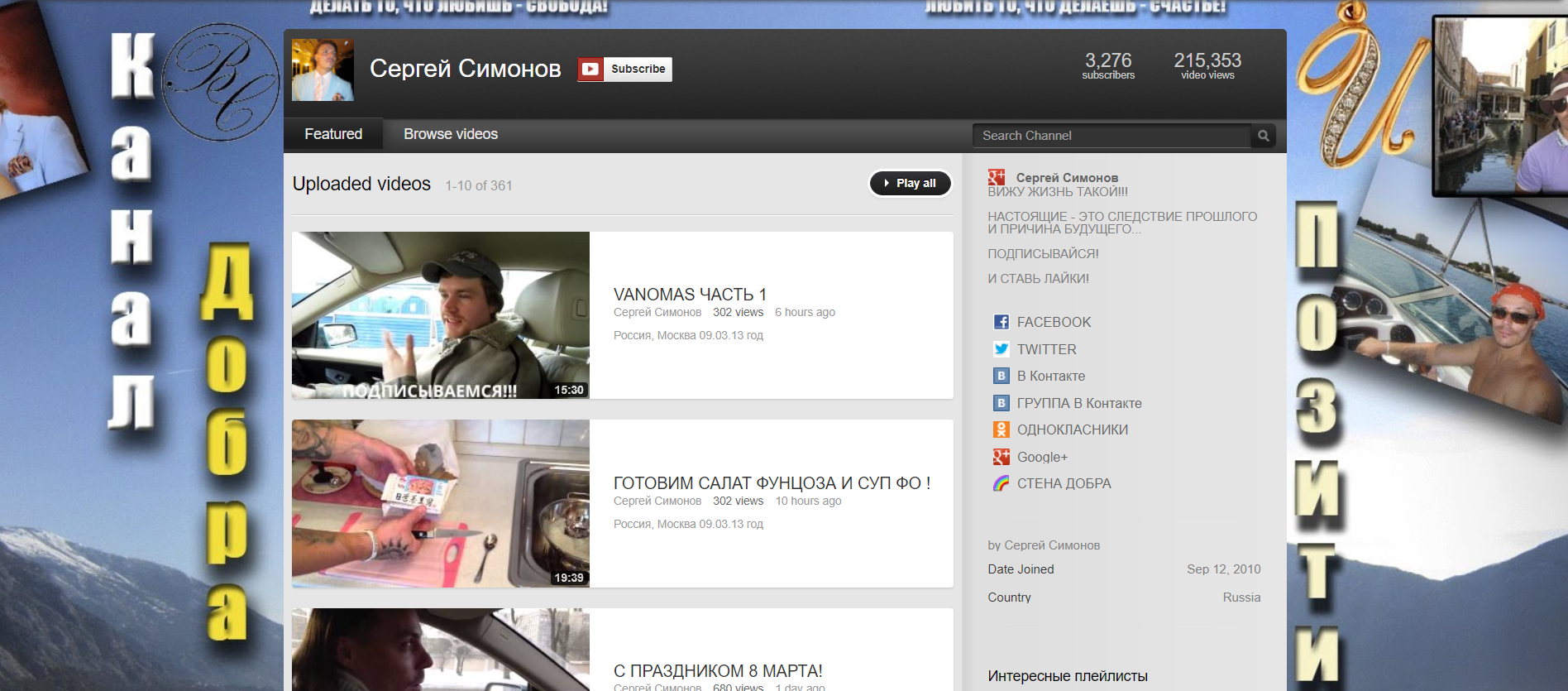Click Google+ icon next to channel name

997,177
